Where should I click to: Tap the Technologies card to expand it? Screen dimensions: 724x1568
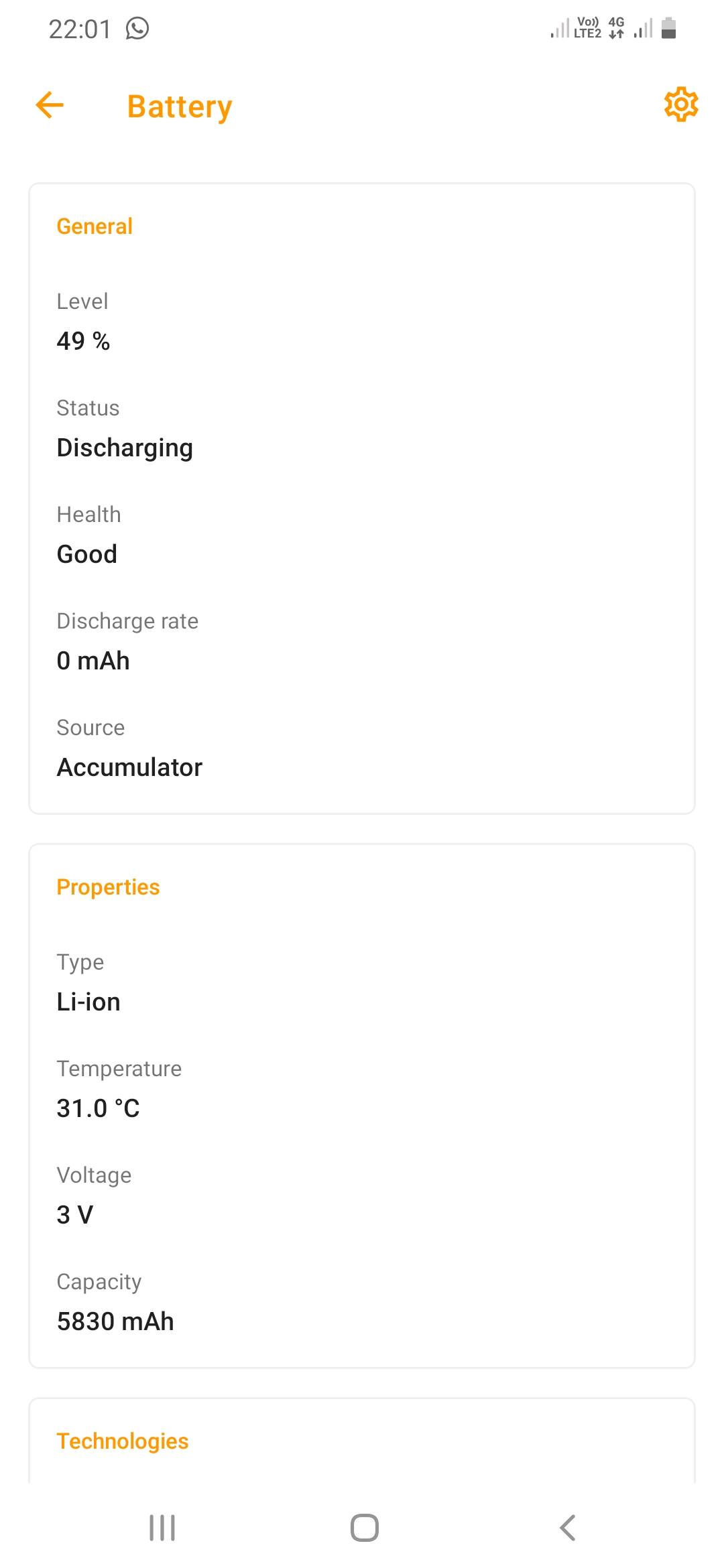click(x=362, y=1441)
